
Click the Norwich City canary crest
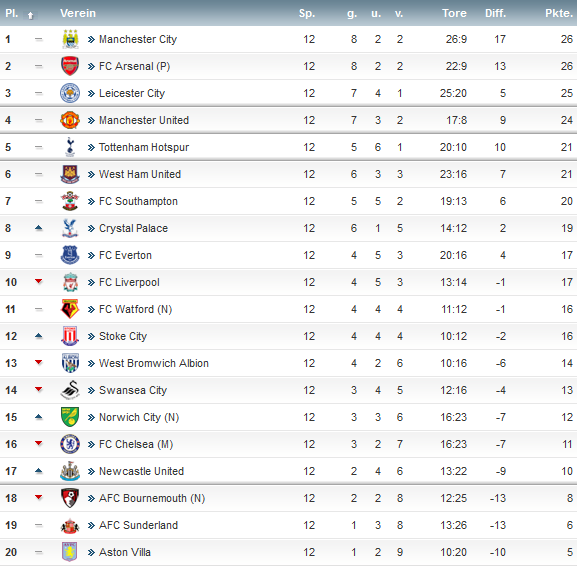point(70,417)
